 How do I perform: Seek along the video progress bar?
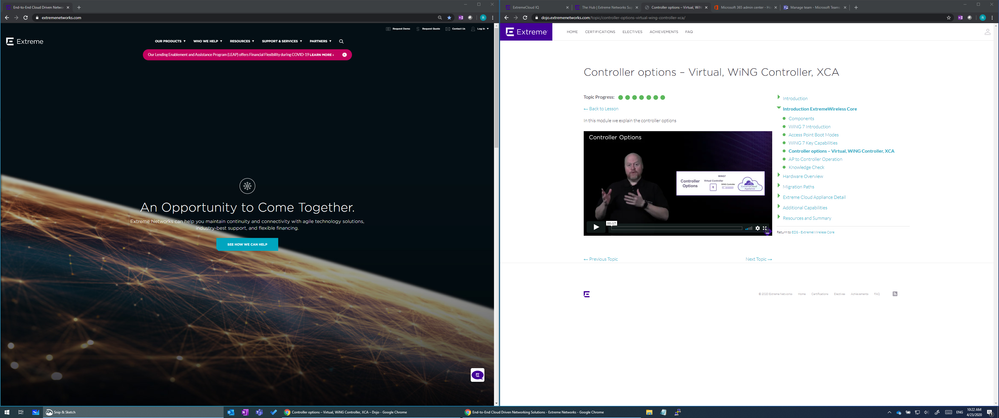[x=676, y=227]
